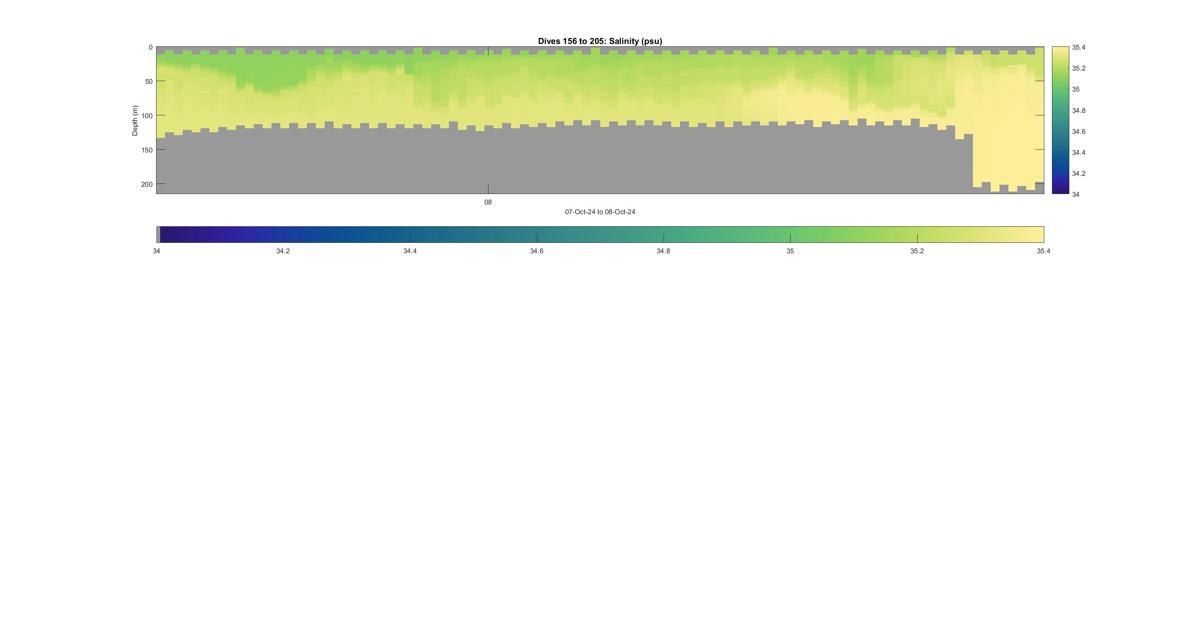Click the '34.4' label on vertical colorbar
This screenshot has height=622, width=1200.
coord(1079,152)
